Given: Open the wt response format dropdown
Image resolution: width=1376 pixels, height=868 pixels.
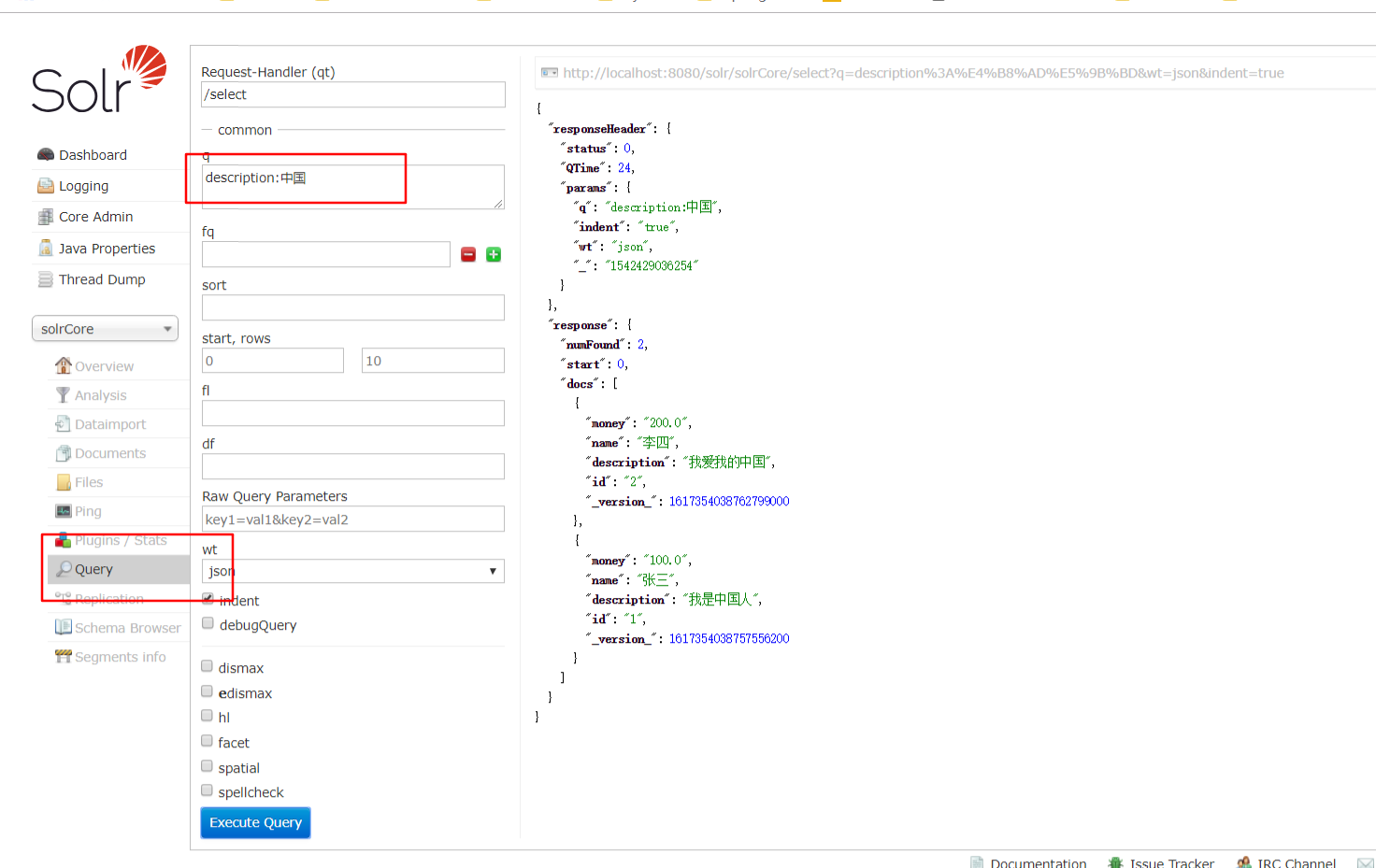Looking at the screenshot, I should (353, 571).
